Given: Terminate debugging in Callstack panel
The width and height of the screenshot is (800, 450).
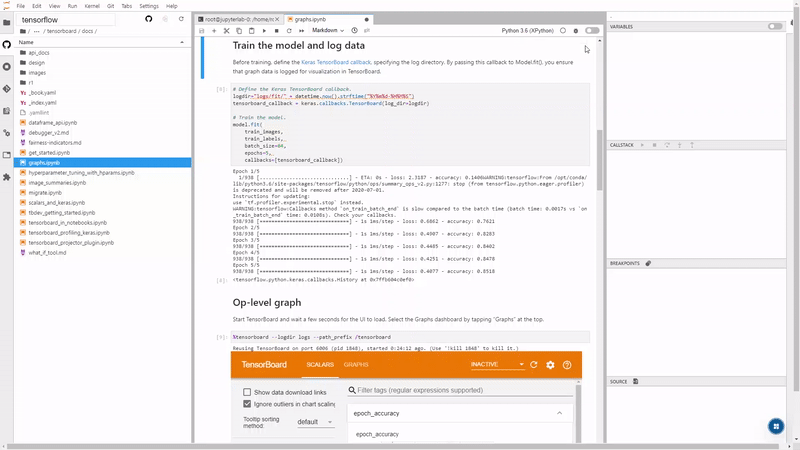Looking at the screenshot, I should tap(655, 145).
